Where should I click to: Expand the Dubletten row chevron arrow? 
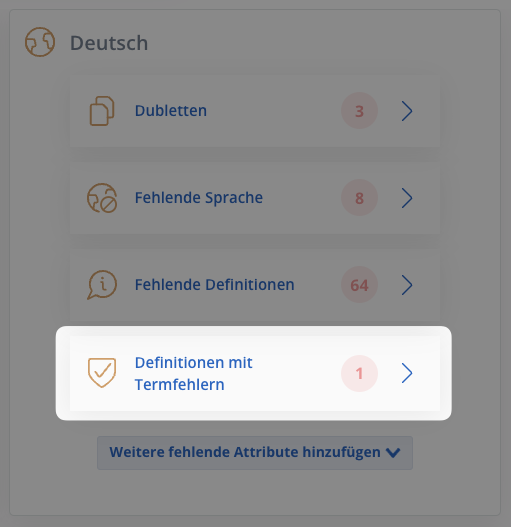(407, 111)
